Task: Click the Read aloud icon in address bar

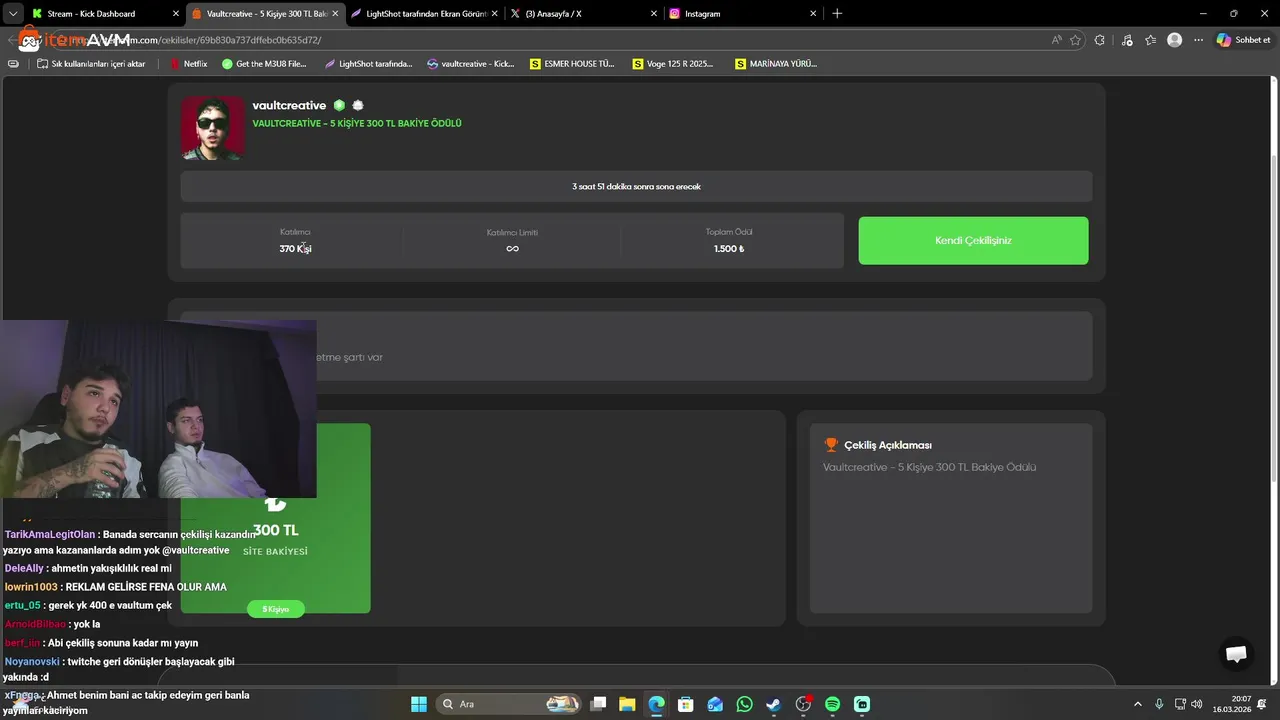Action: coord(1057,40)
